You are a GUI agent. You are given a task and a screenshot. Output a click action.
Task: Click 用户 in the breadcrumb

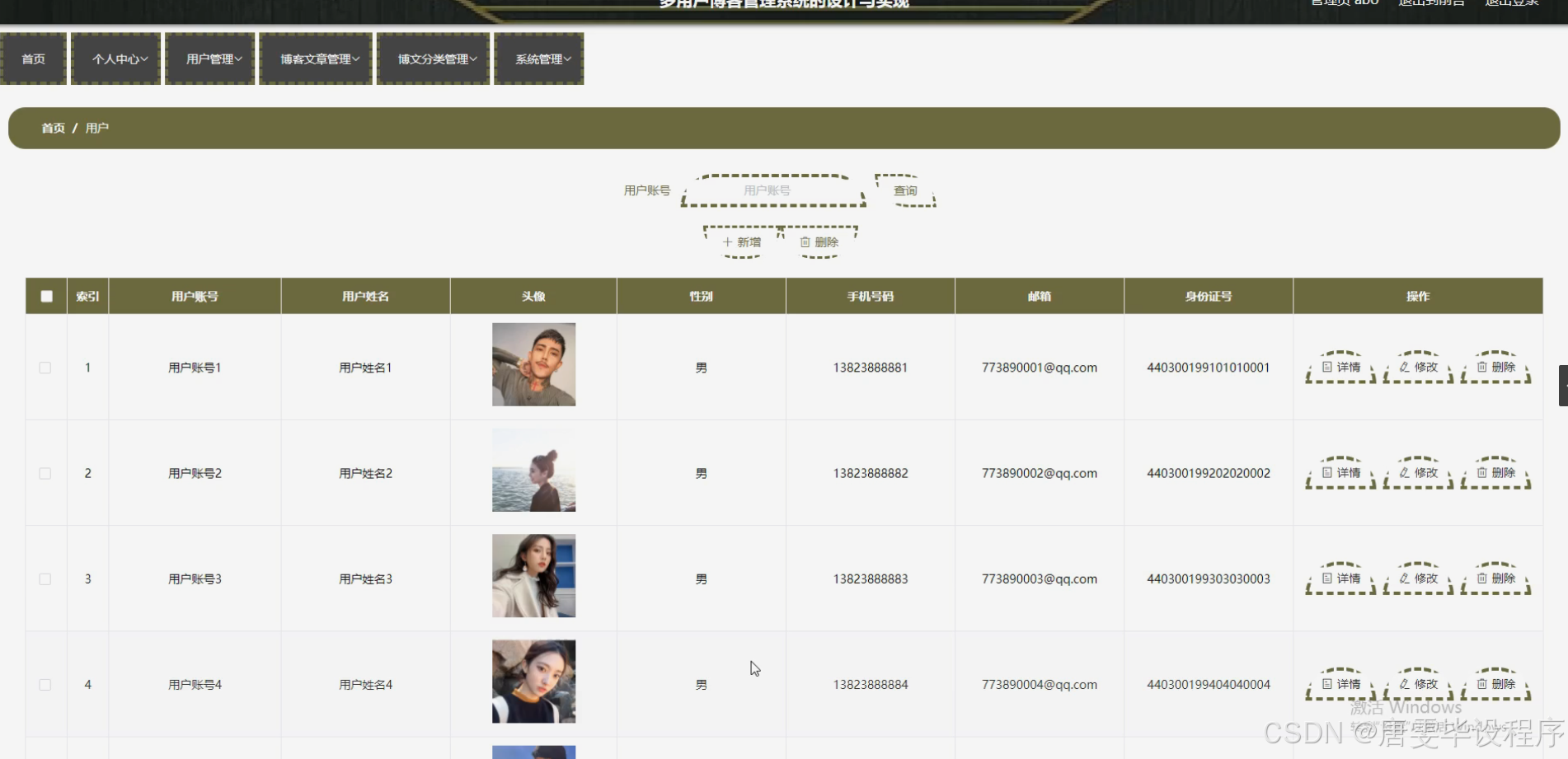96,128
